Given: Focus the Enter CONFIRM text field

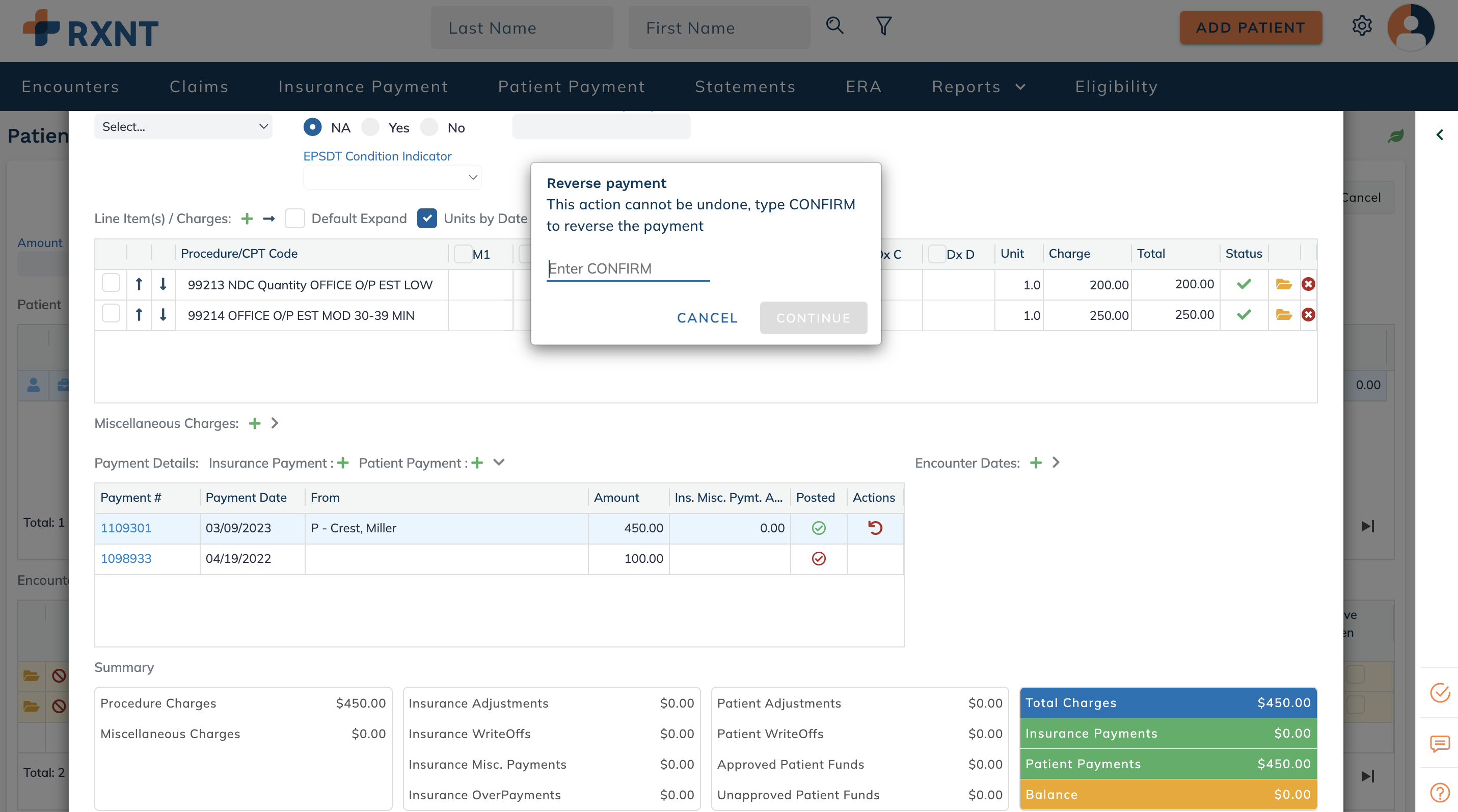Looking at the screenshot, I should [628, 269].
